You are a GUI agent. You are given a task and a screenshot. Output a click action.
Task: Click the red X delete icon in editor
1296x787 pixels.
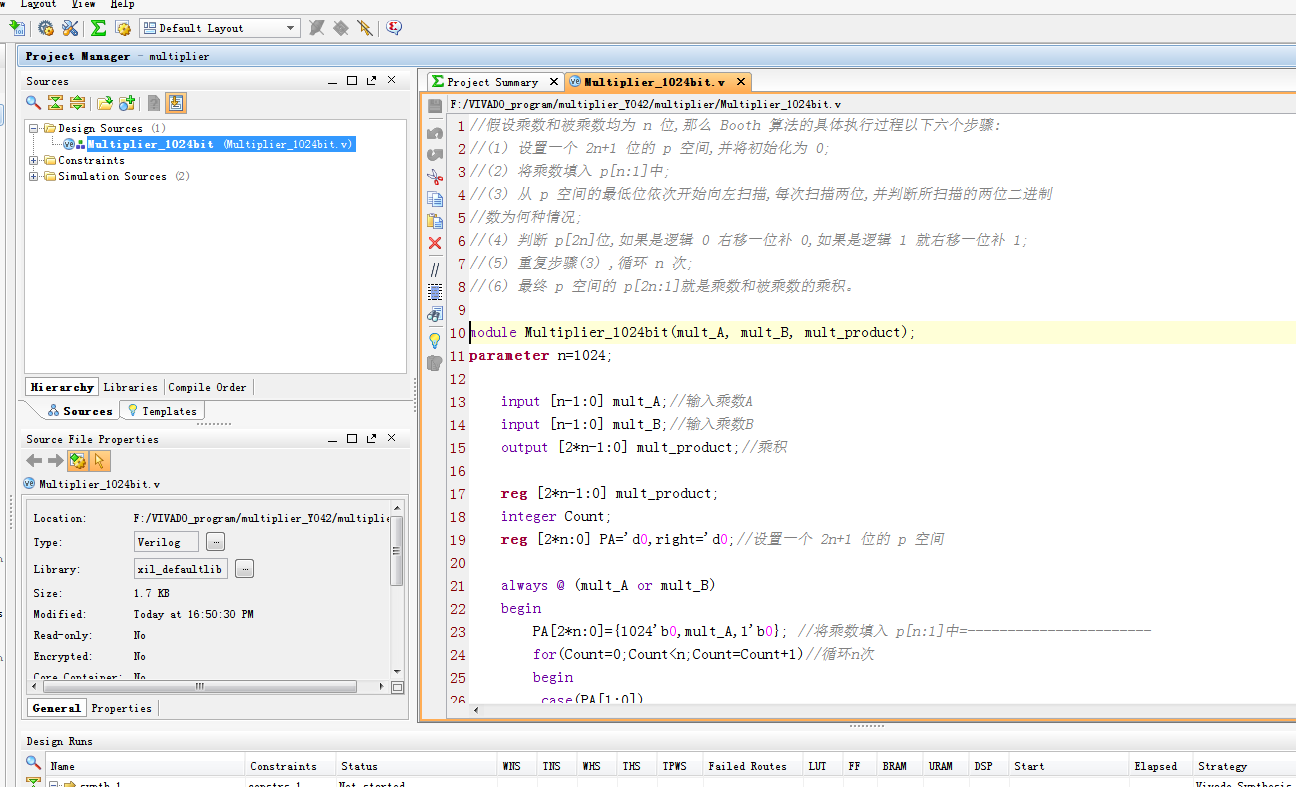(x=435, y=243)
